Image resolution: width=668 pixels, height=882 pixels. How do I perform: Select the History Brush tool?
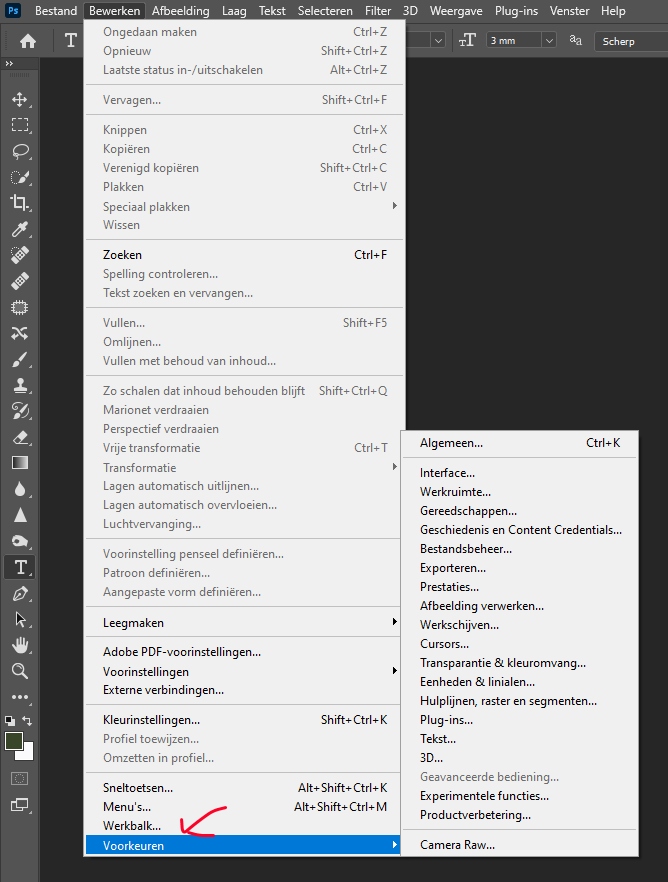(20, 411)
